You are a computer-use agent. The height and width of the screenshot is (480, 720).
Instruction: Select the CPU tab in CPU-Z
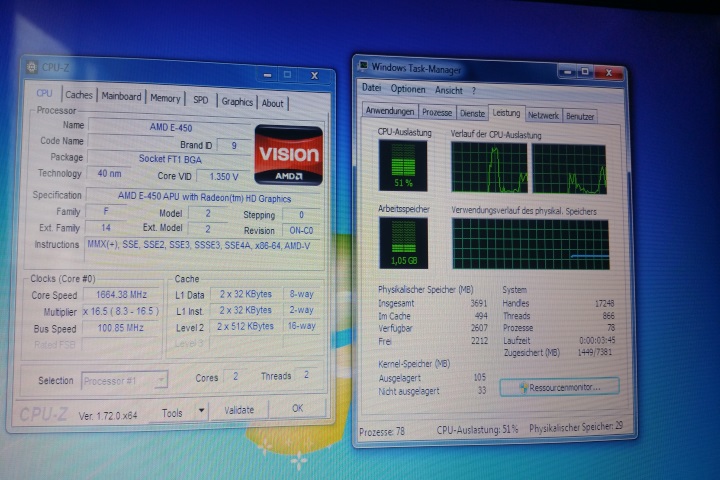45,93
